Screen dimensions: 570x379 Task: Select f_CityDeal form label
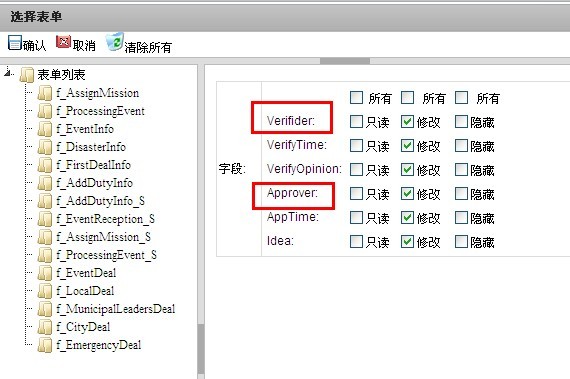pyautogui.click(x=83, y=327)
